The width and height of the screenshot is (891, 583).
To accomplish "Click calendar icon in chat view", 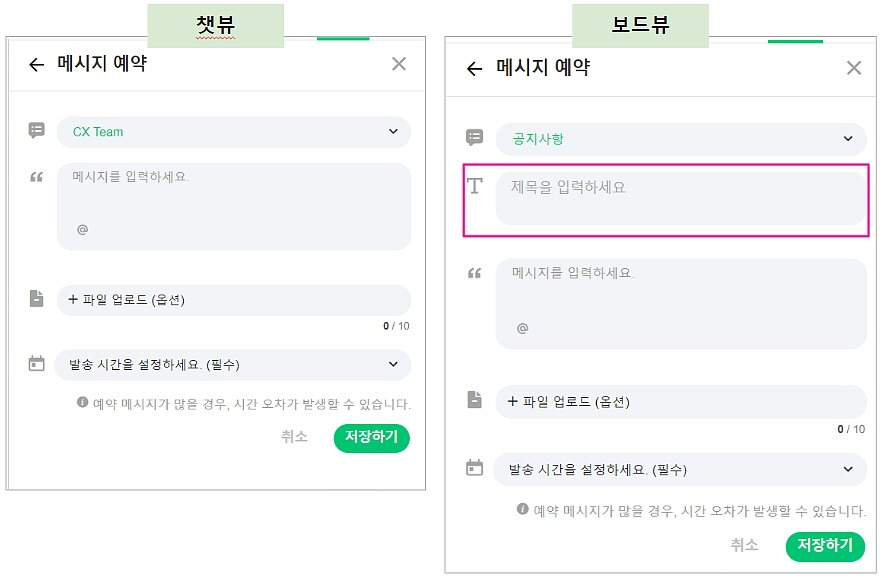I will point(37,364).
